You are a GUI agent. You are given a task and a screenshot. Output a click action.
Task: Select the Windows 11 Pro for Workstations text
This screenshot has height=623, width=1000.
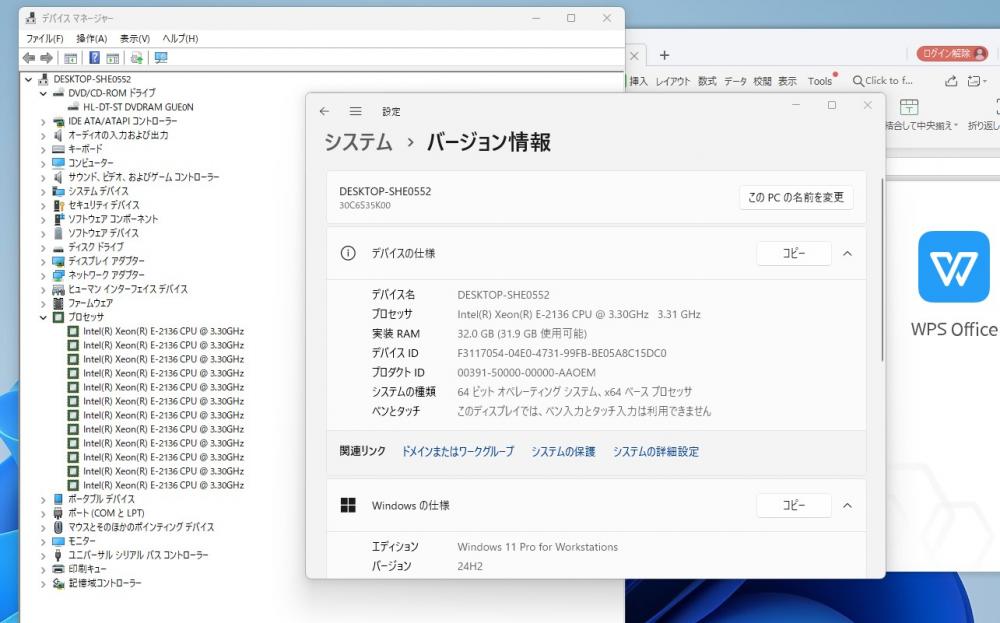click(x=538, y=547)
